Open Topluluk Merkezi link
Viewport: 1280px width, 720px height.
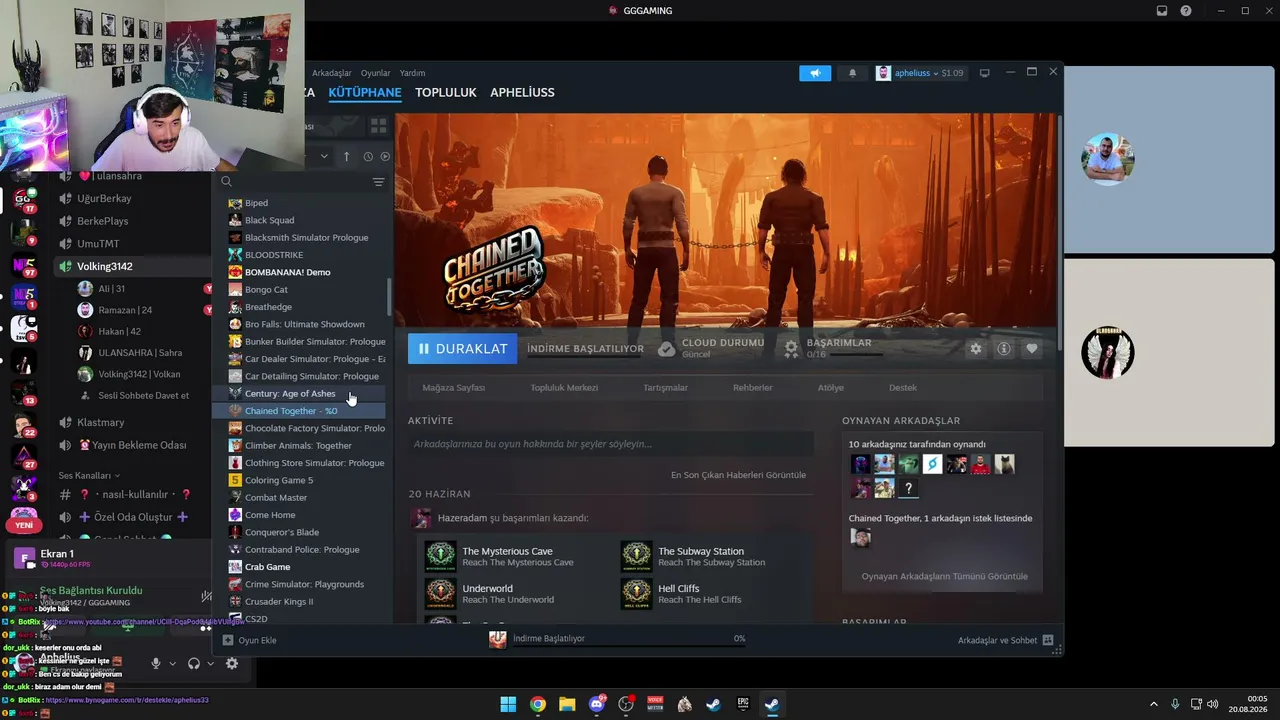(x=564, y=387)
